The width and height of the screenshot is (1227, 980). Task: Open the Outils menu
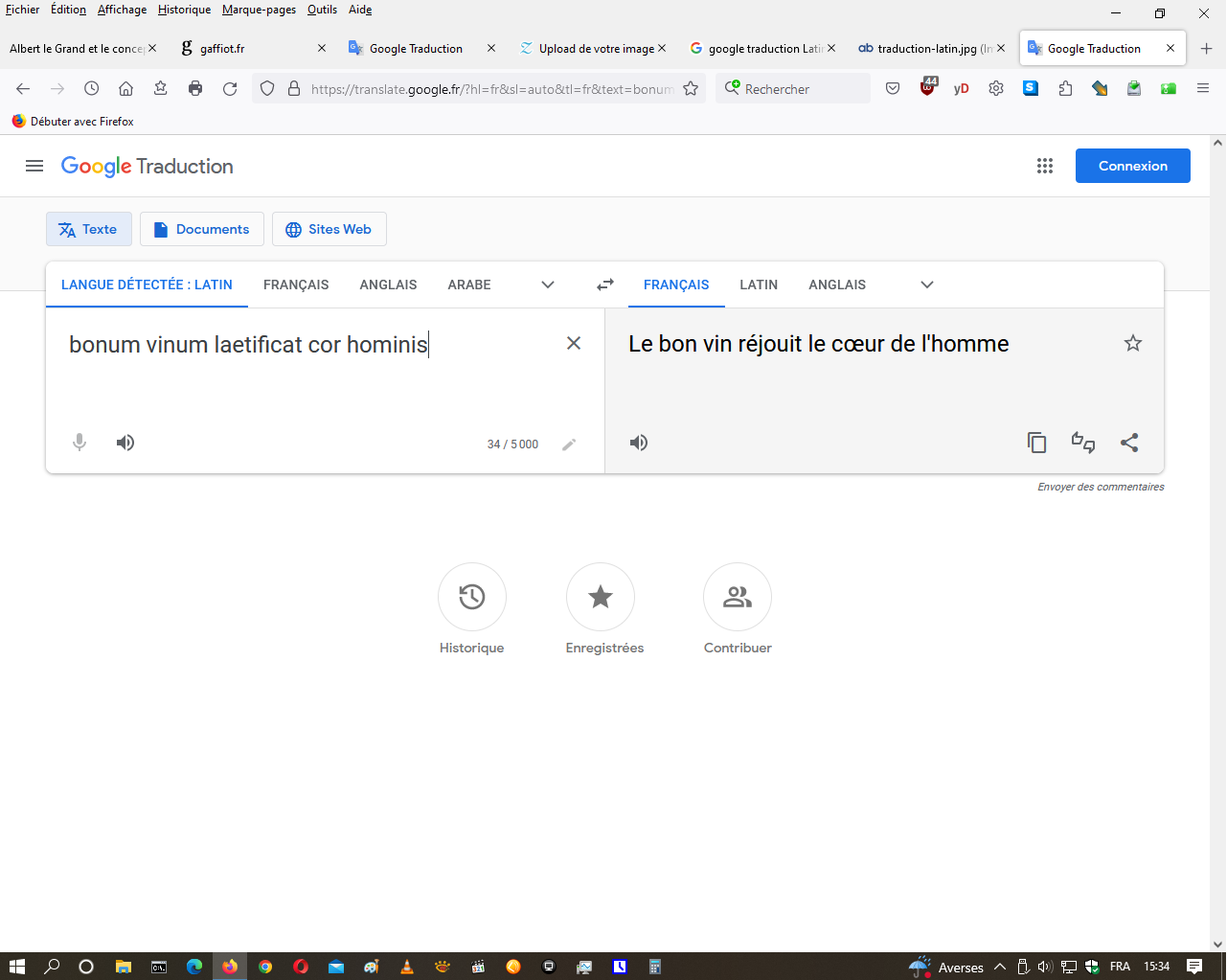click(322, 10)
